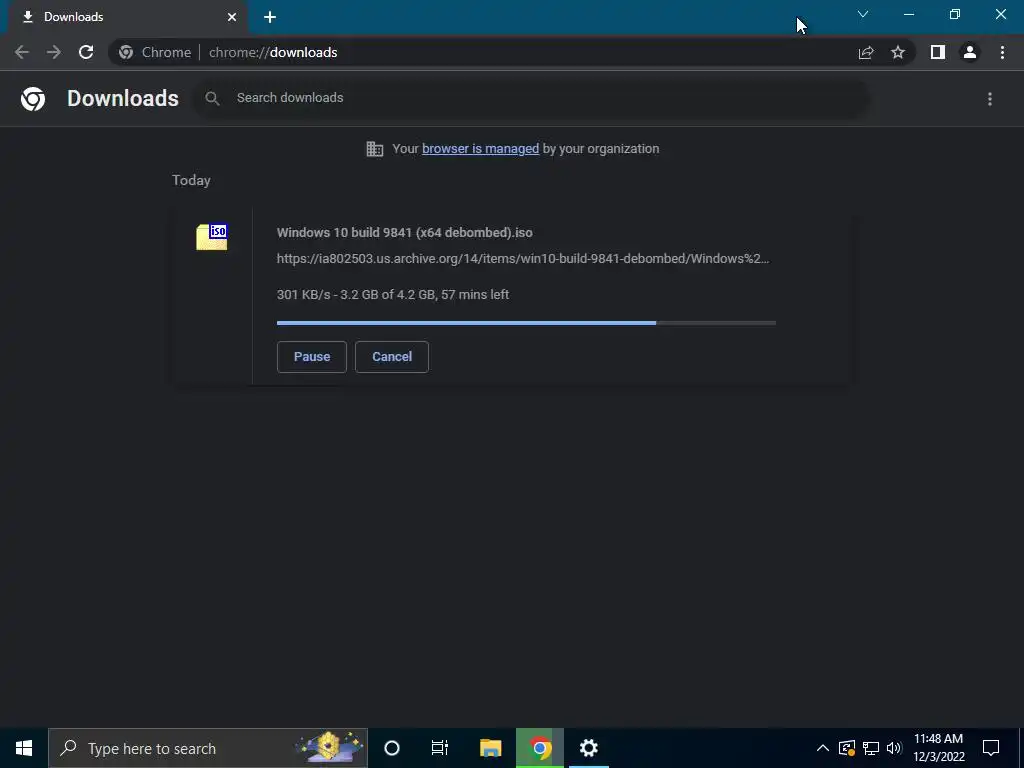Click the taskbar search box
This screenshot has height=768, width=1024.
pos(208,748)
